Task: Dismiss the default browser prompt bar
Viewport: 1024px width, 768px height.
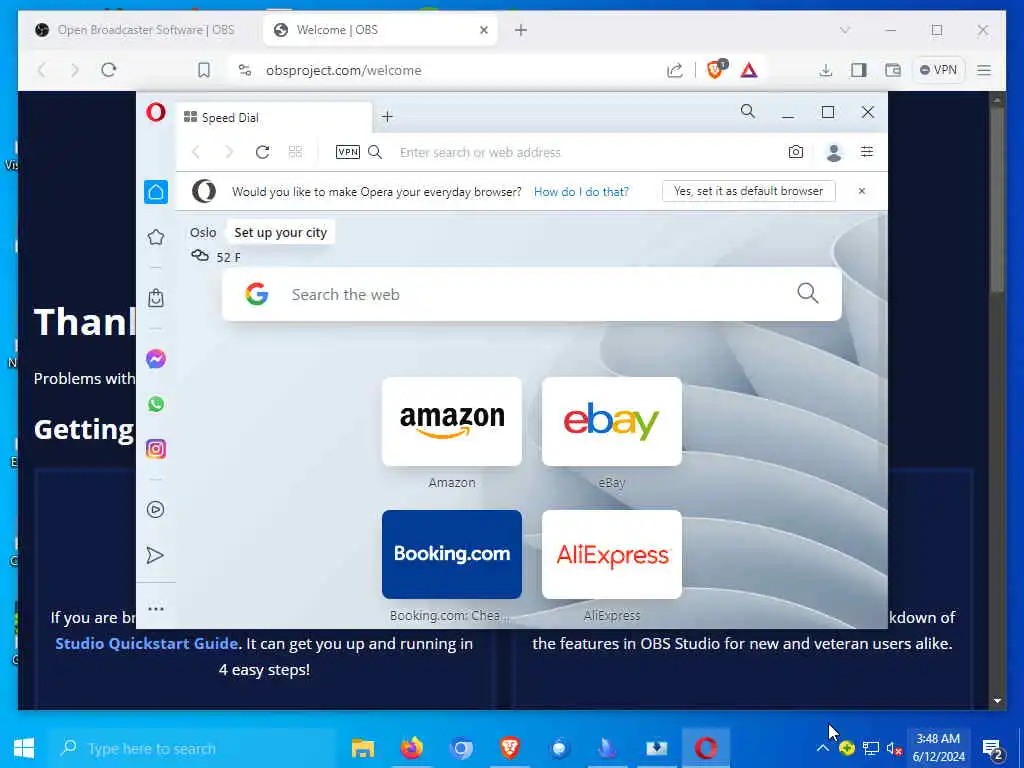Action: click(861, 191)
